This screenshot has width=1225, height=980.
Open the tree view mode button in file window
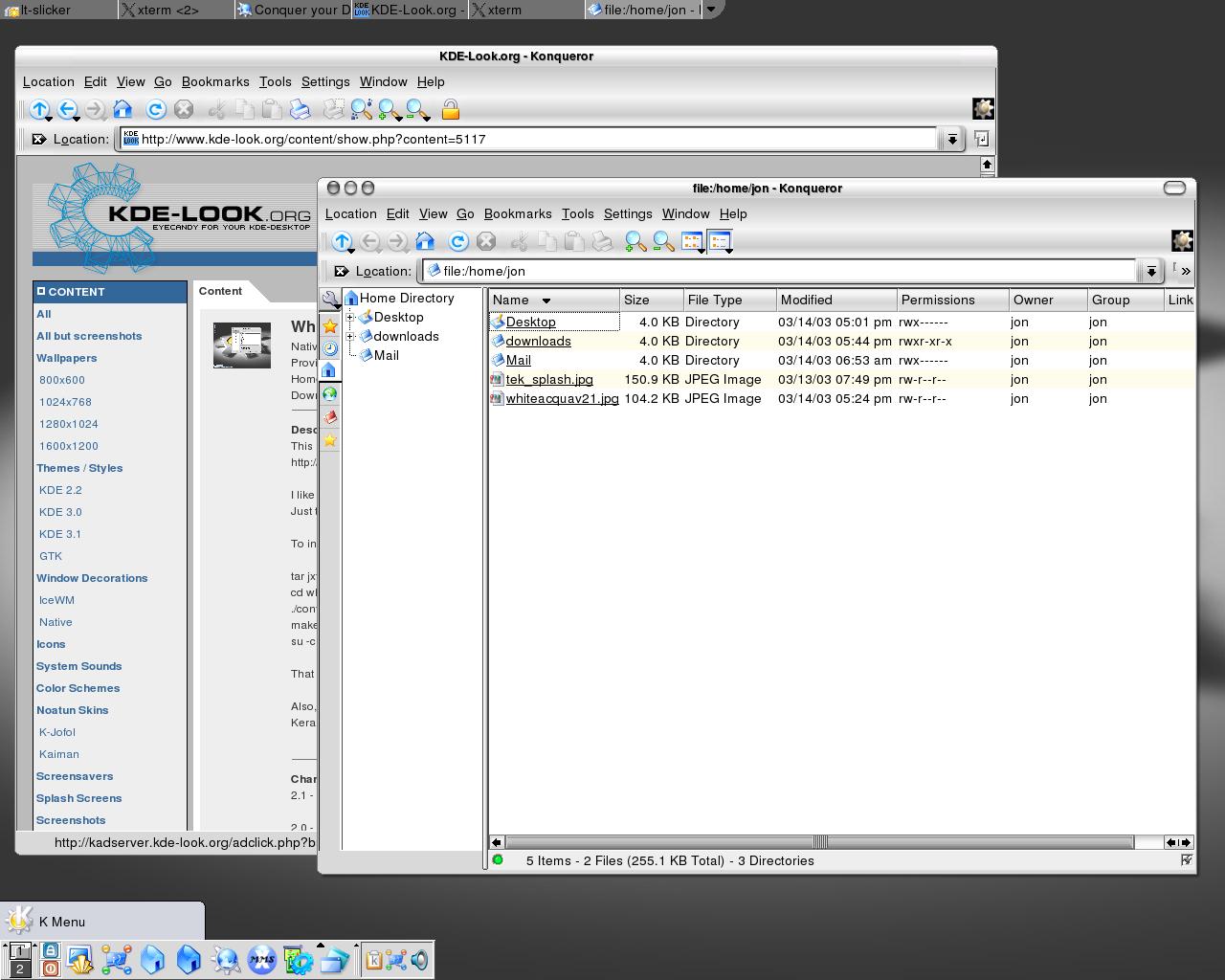point(721,242)
